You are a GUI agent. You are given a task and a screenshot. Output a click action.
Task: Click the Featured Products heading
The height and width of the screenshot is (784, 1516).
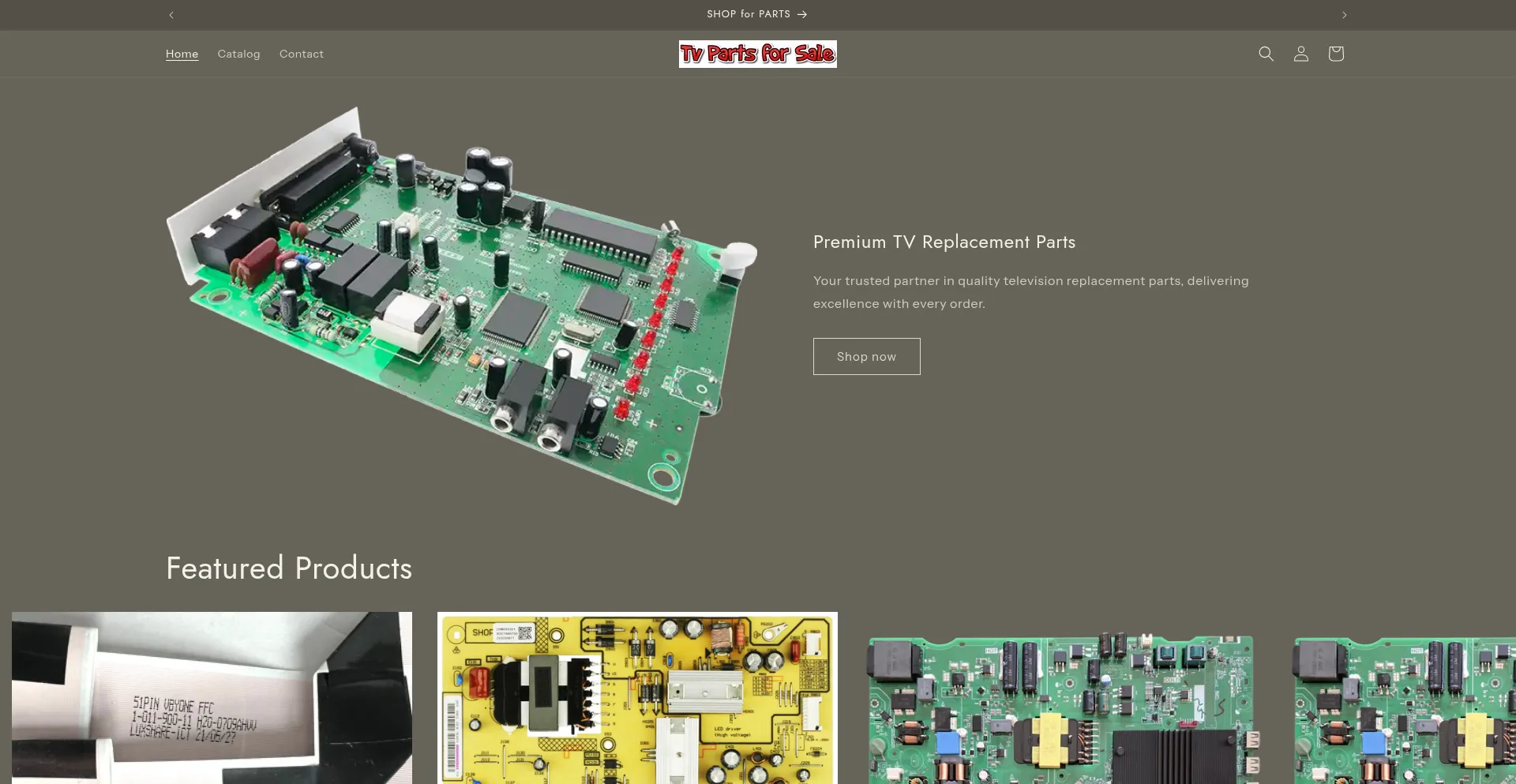tap(289, 568)
